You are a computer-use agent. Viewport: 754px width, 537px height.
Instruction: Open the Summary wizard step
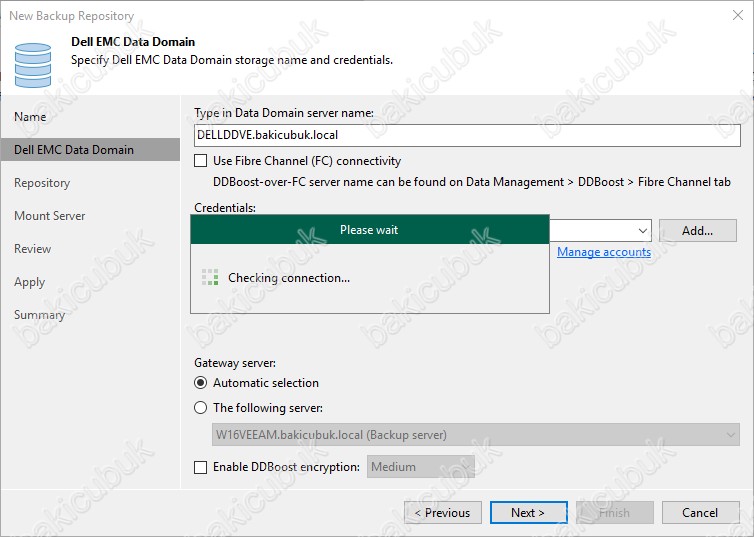(39, 315)
